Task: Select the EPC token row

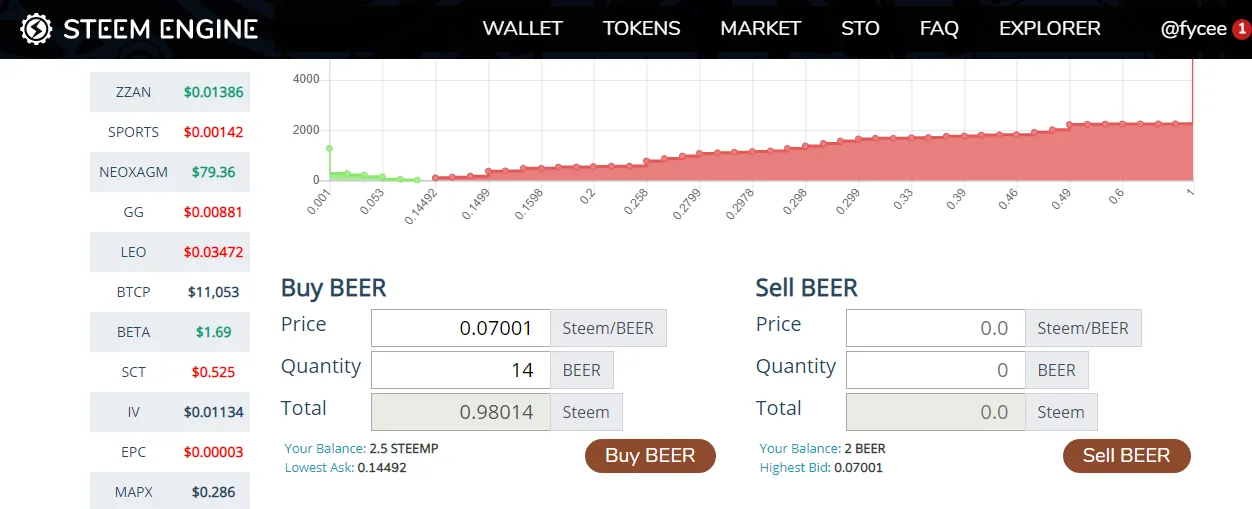Action: [170, 452]
